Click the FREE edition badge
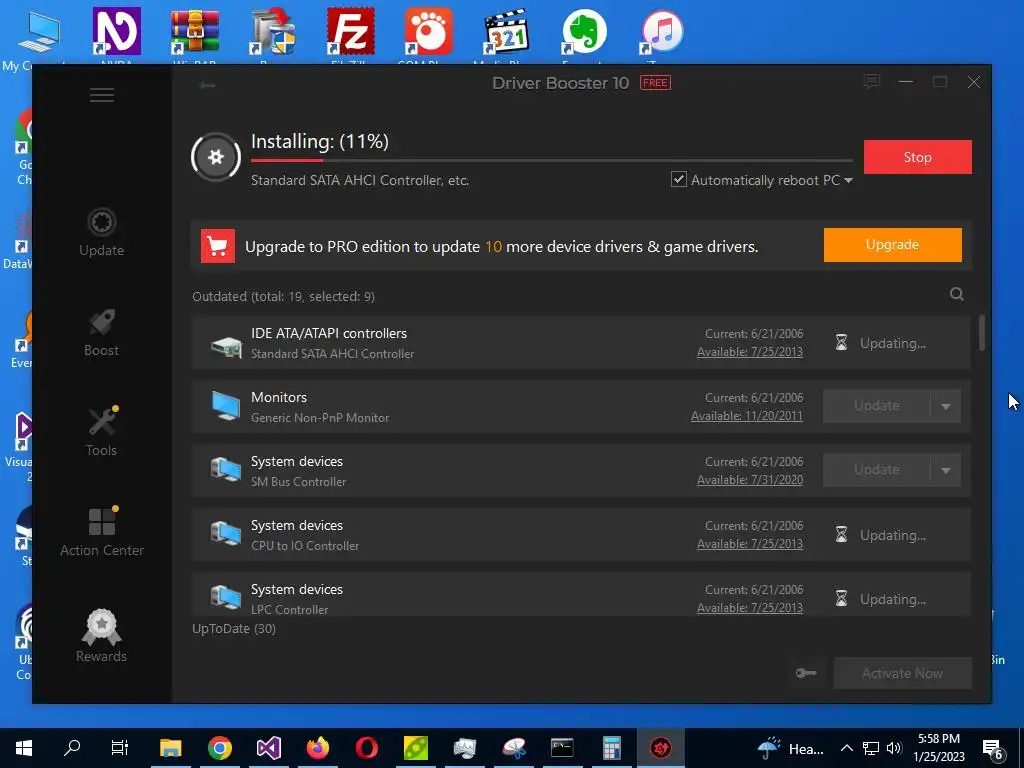 click(x=655, y=83)
